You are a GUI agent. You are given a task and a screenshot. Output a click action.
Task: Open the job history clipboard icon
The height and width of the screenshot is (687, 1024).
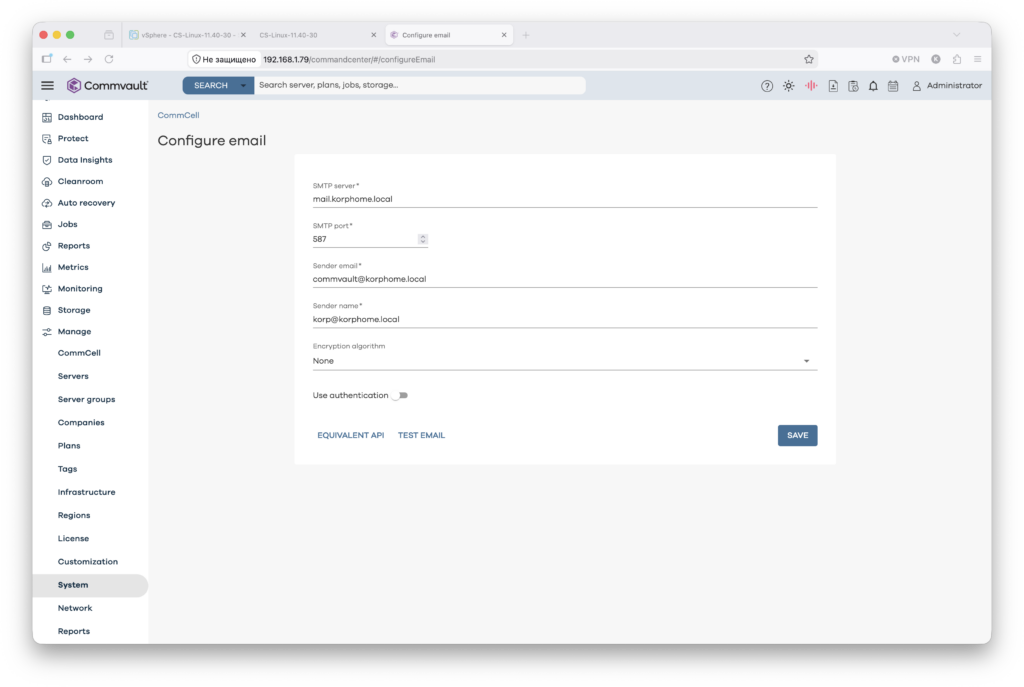click(853, 86)
